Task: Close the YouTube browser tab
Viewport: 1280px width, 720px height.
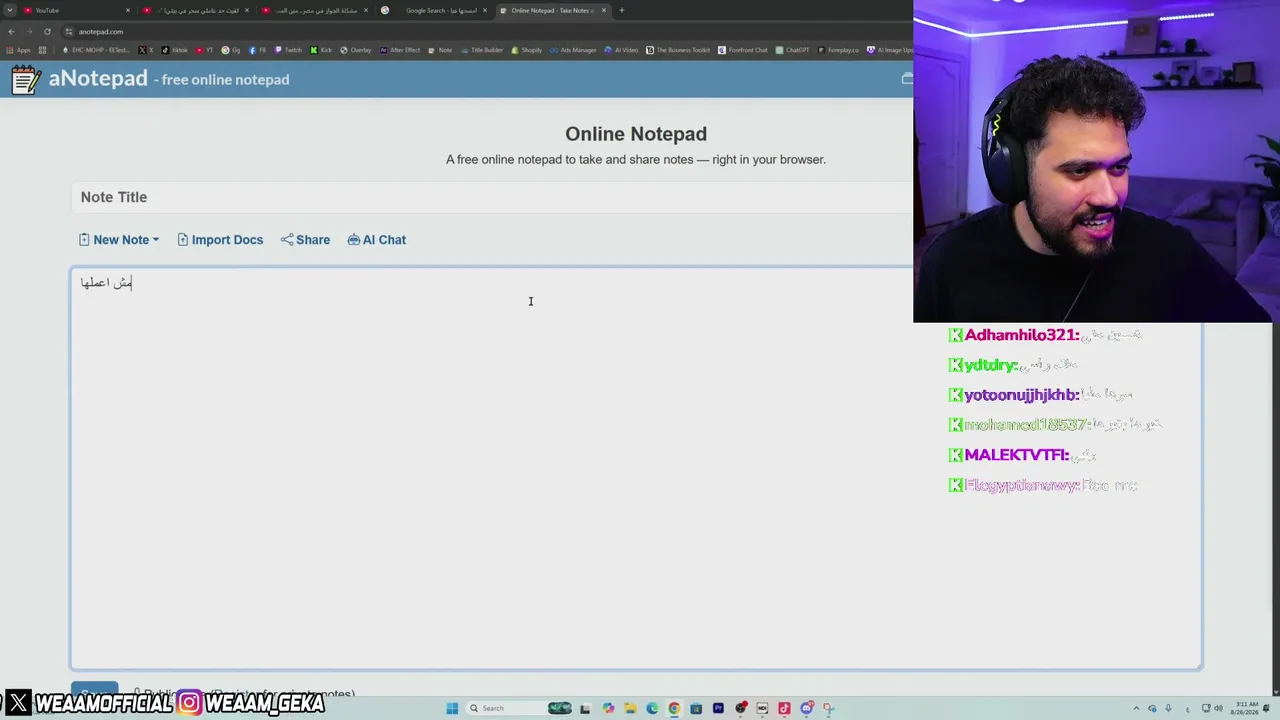Action: tap(128, 10)
